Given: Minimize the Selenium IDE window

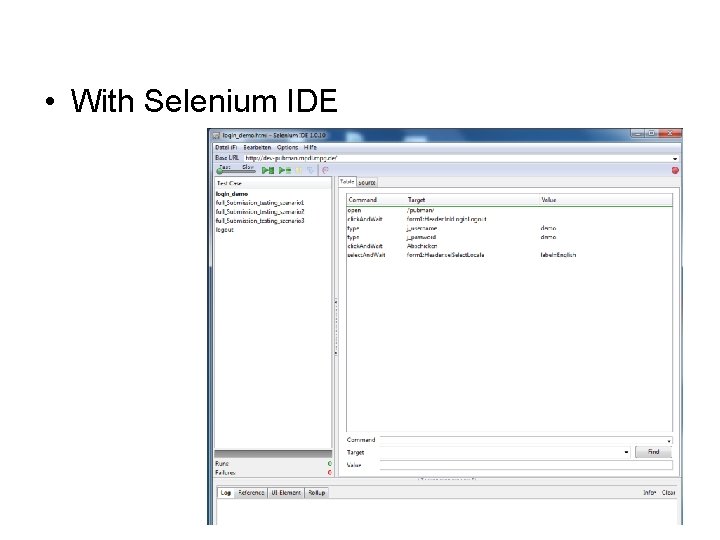Looking at the screenshot, I should pos(637,133).
